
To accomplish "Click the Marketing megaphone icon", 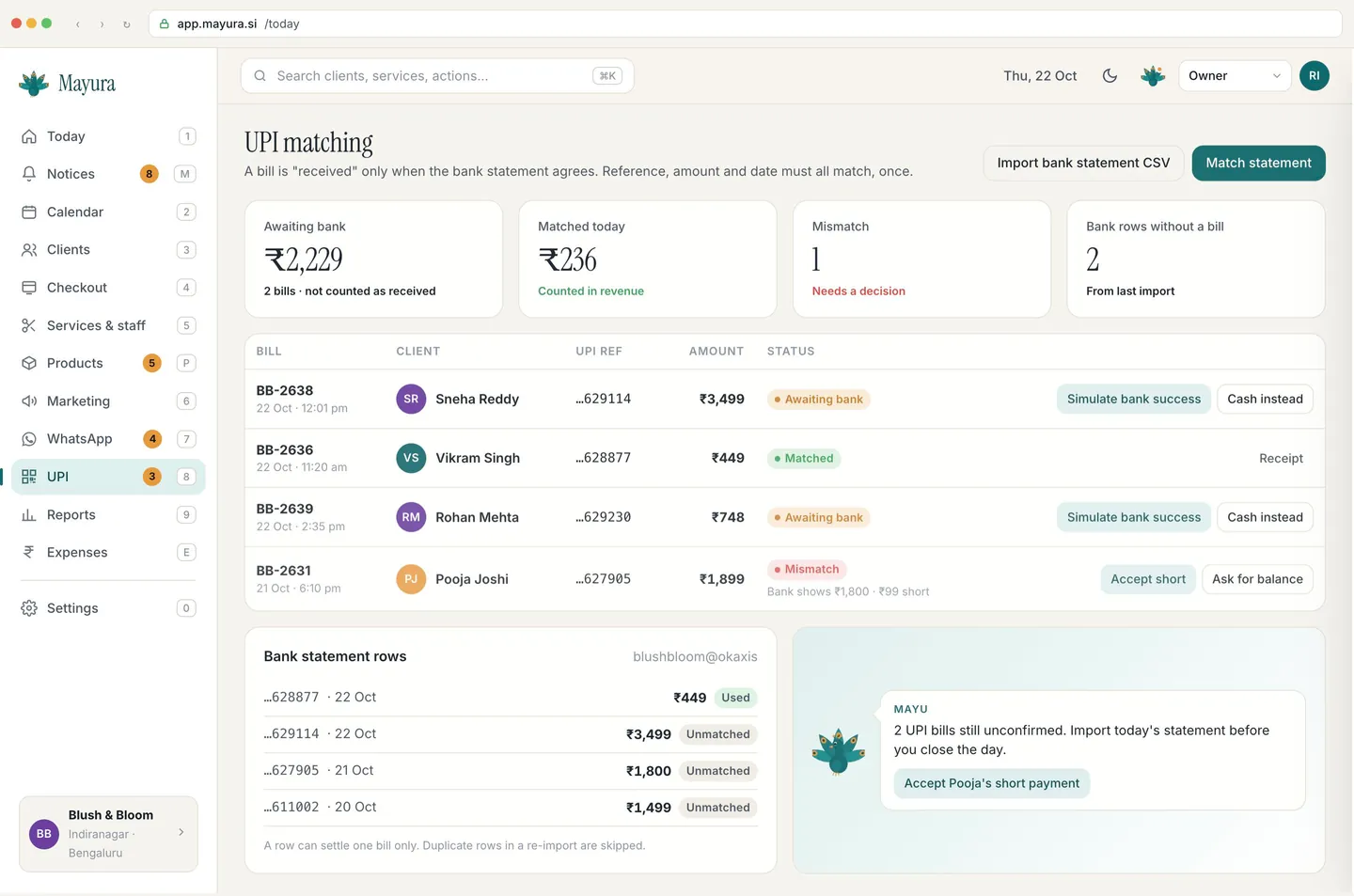I will click(x=29, y=401).
